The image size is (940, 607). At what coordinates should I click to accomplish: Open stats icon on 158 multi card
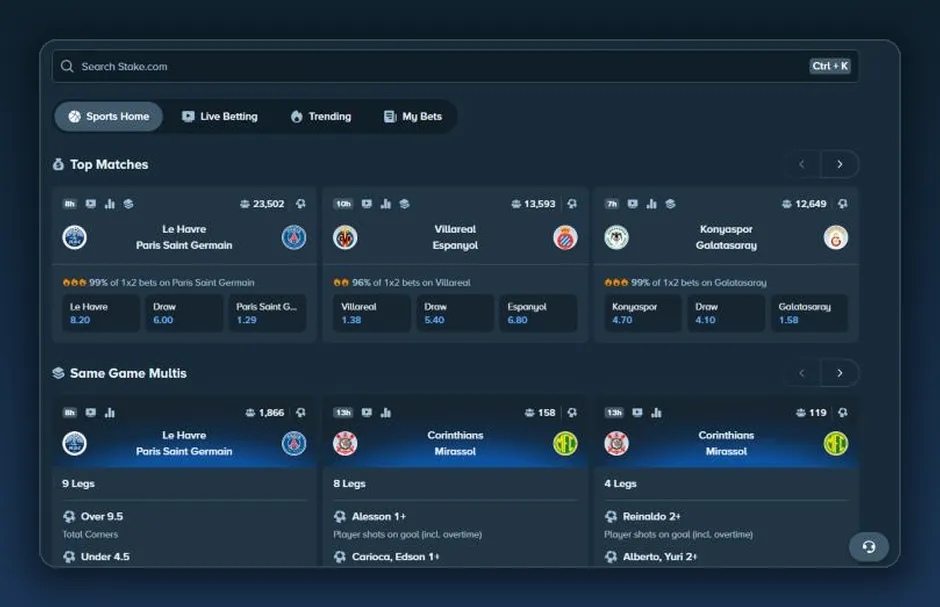(386, 412)
